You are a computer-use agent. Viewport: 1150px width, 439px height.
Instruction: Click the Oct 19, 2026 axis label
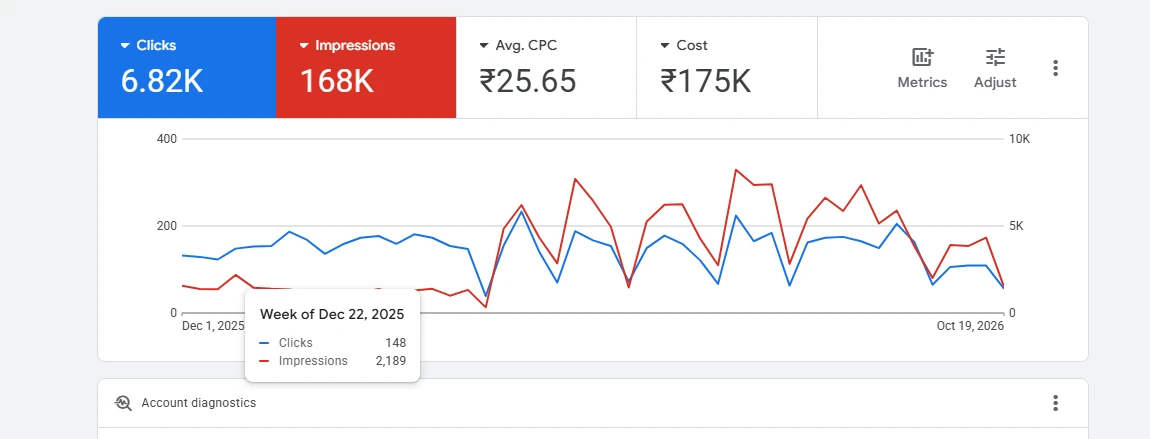click(x=970, y=326)
